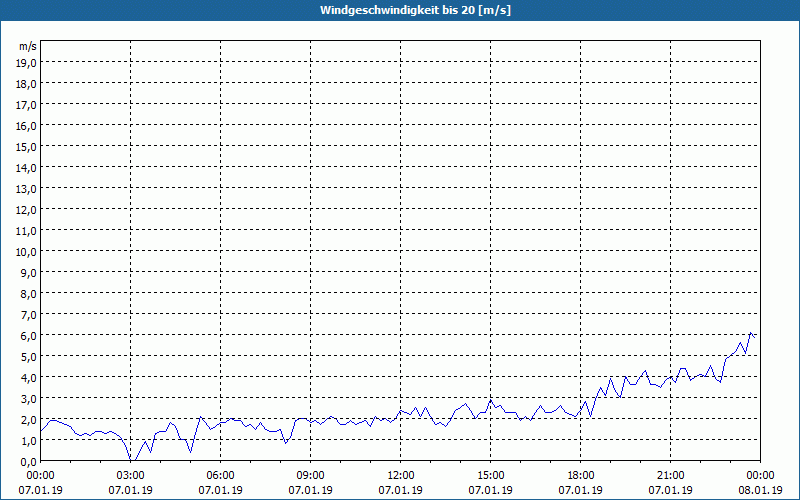This screenshot has height=500, width=800.
Task: Select the 15,0 y-axis label
Action: [x=27, y=146]
